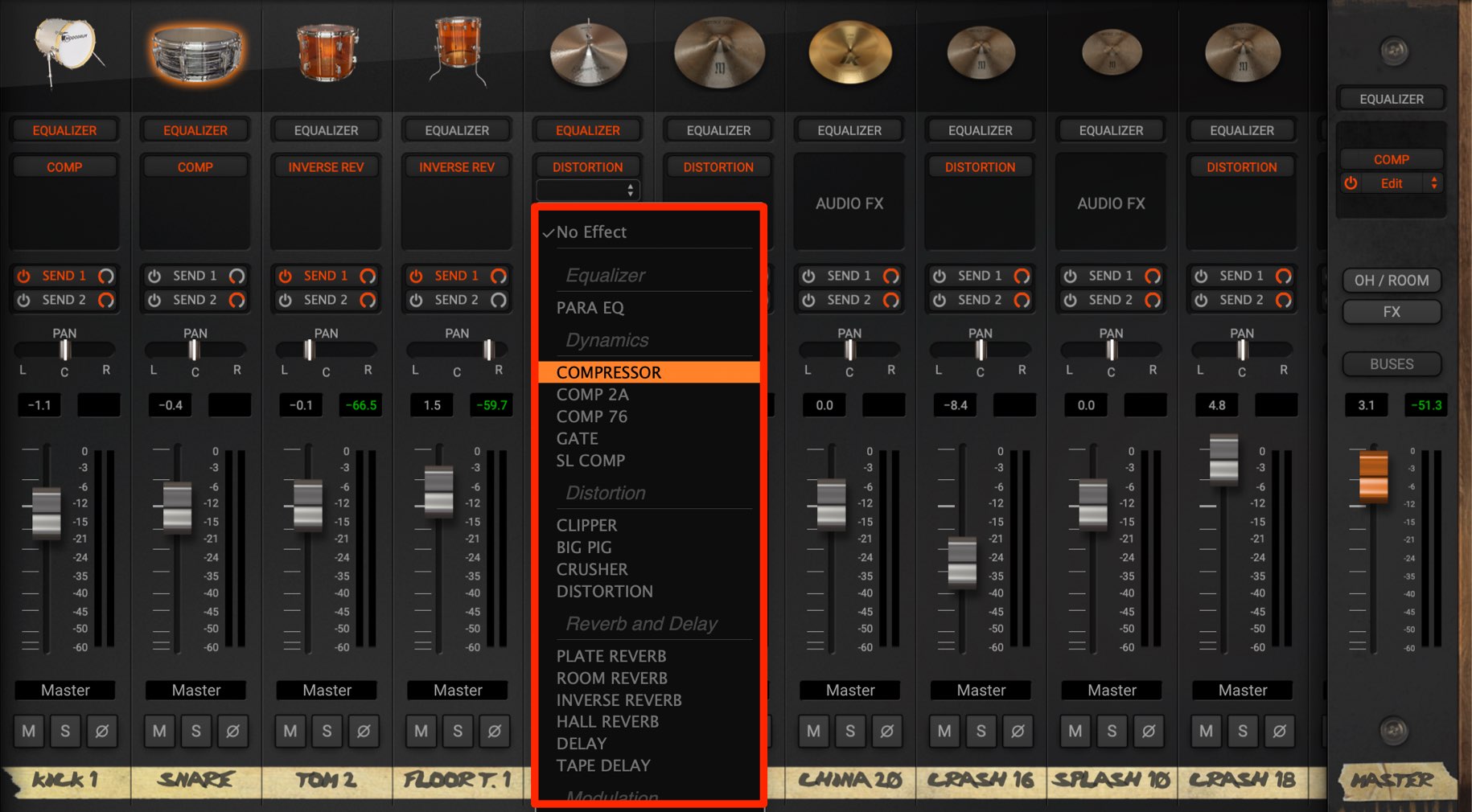Toggle master COMP power button
Screen dimensions: 1472x812
pyautogui.click(x=1351, y=183)
